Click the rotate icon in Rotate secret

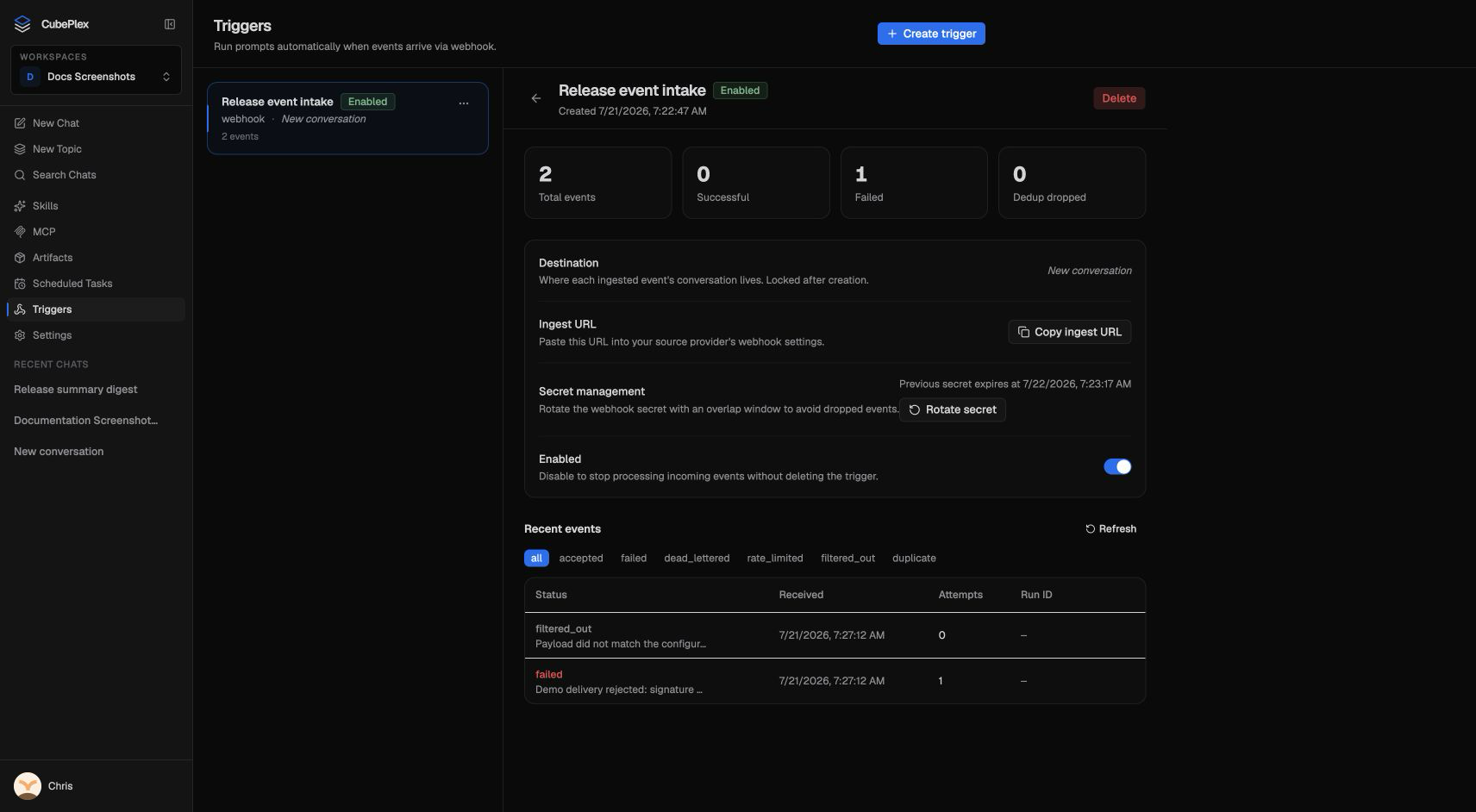pyautogui.click(x=915, y=409)
